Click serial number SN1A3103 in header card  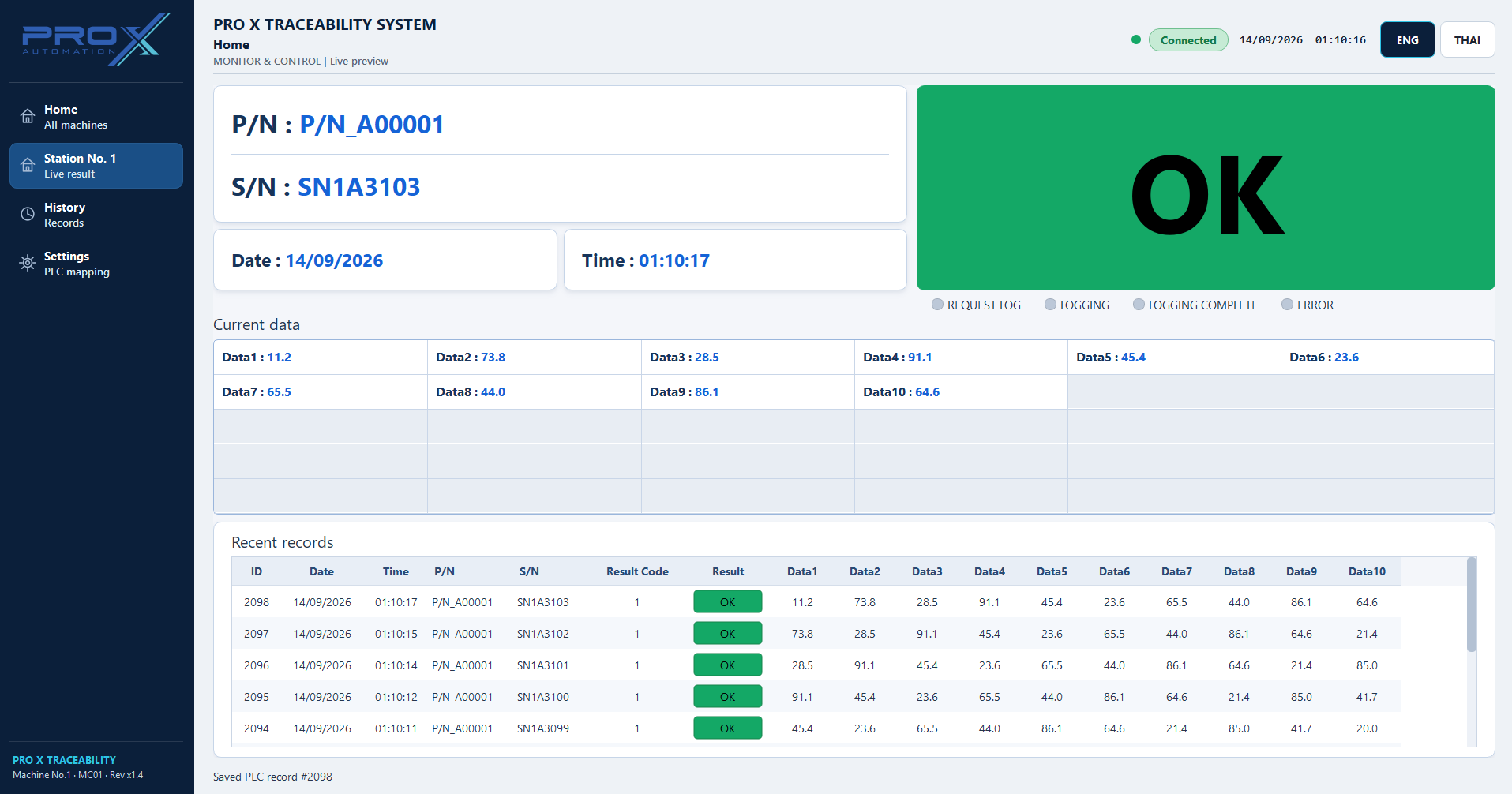tap(358, 187)
